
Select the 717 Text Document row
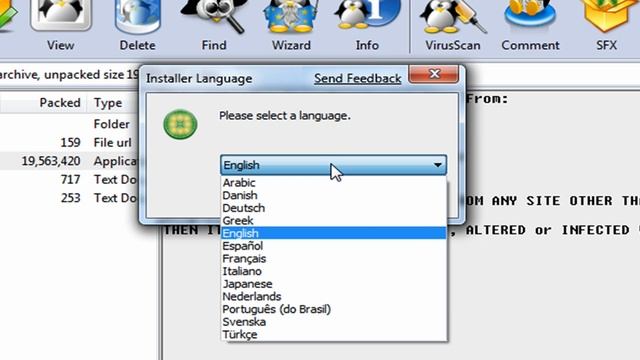pos(69,179)
